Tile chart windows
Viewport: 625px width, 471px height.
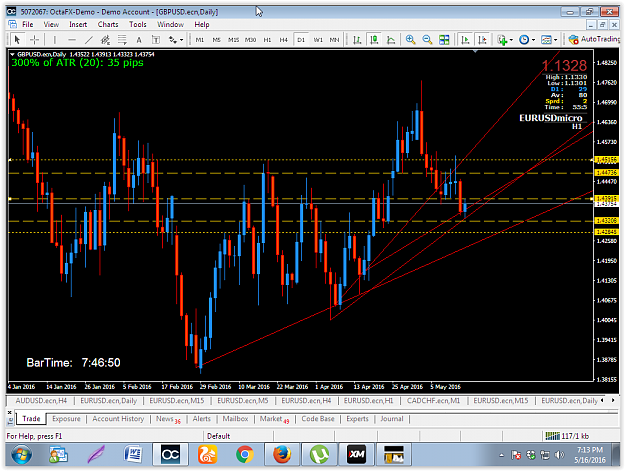(444, 39)
